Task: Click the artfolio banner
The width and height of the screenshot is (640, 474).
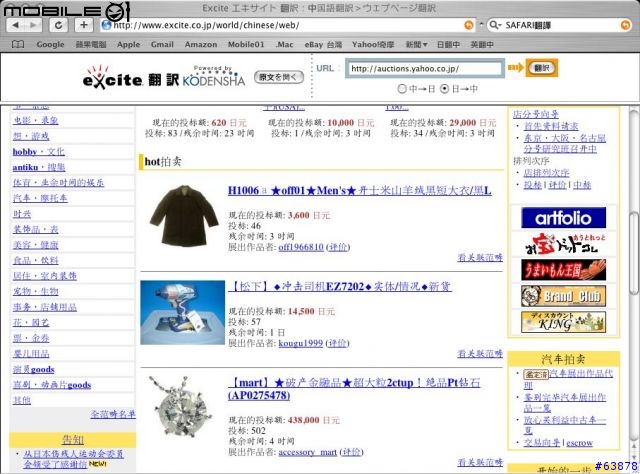Action: tap(563, 218)
